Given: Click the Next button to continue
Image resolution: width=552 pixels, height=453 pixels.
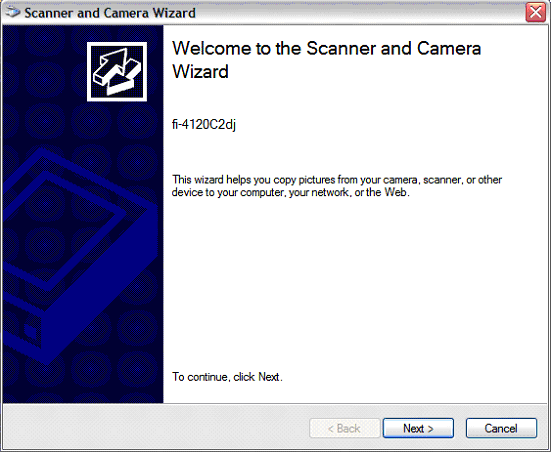Looking at the screenshot, I should tap(418, 428).
